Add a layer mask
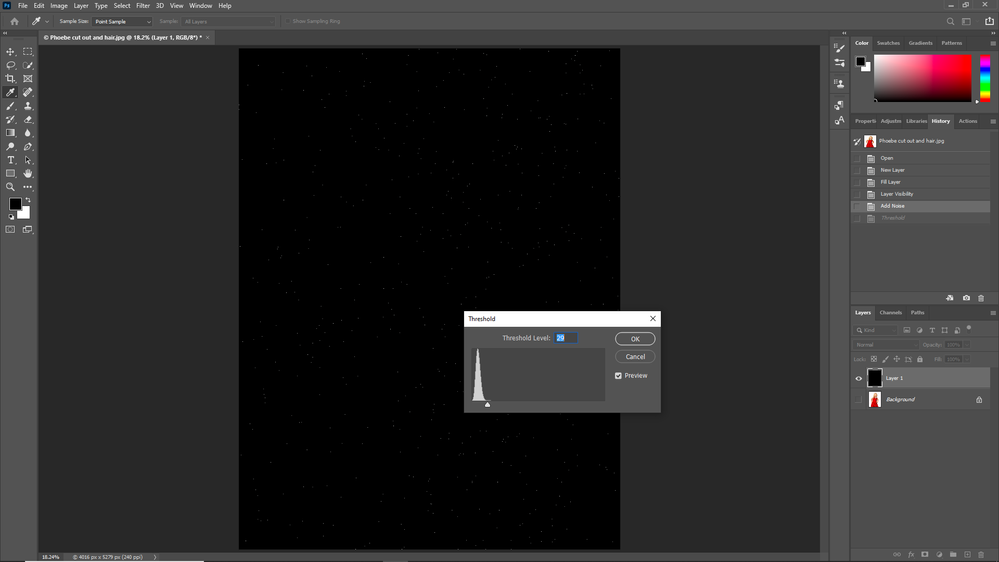The height and width of the screenshot is (562, 999). (924, 554)
